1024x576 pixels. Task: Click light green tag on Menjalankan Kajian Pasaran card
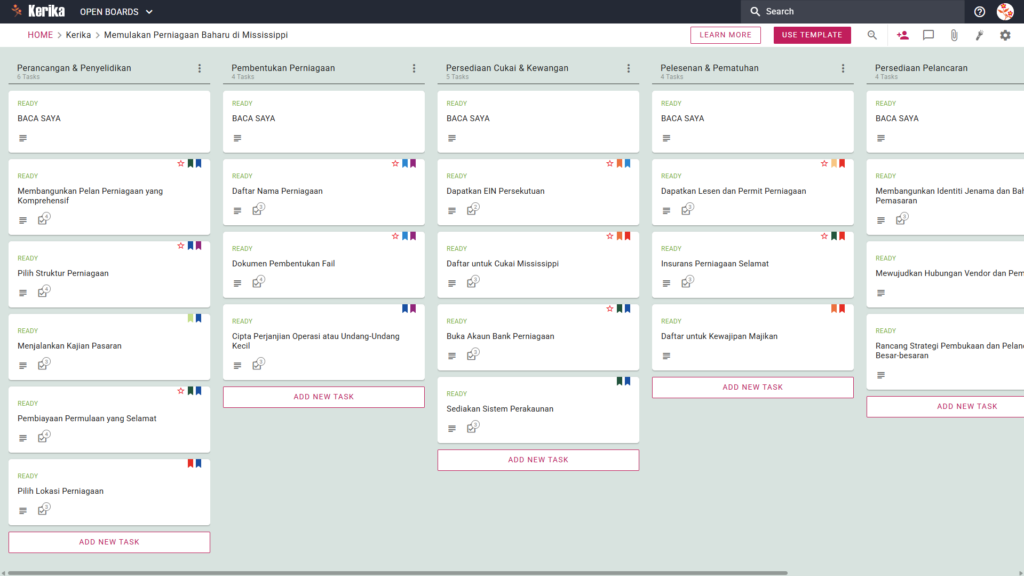(190, 318)
